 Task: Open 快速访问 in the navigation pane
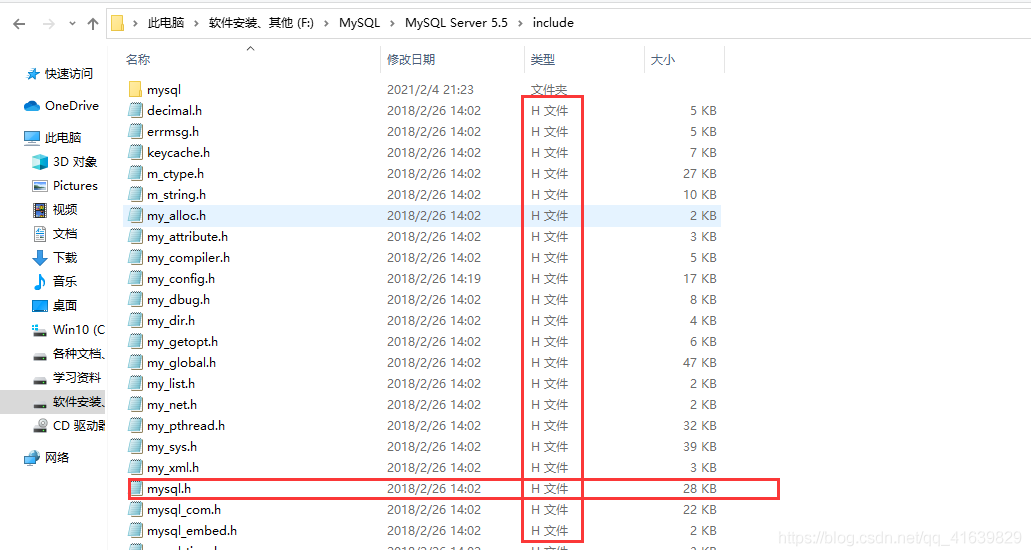tap(60, 74)
